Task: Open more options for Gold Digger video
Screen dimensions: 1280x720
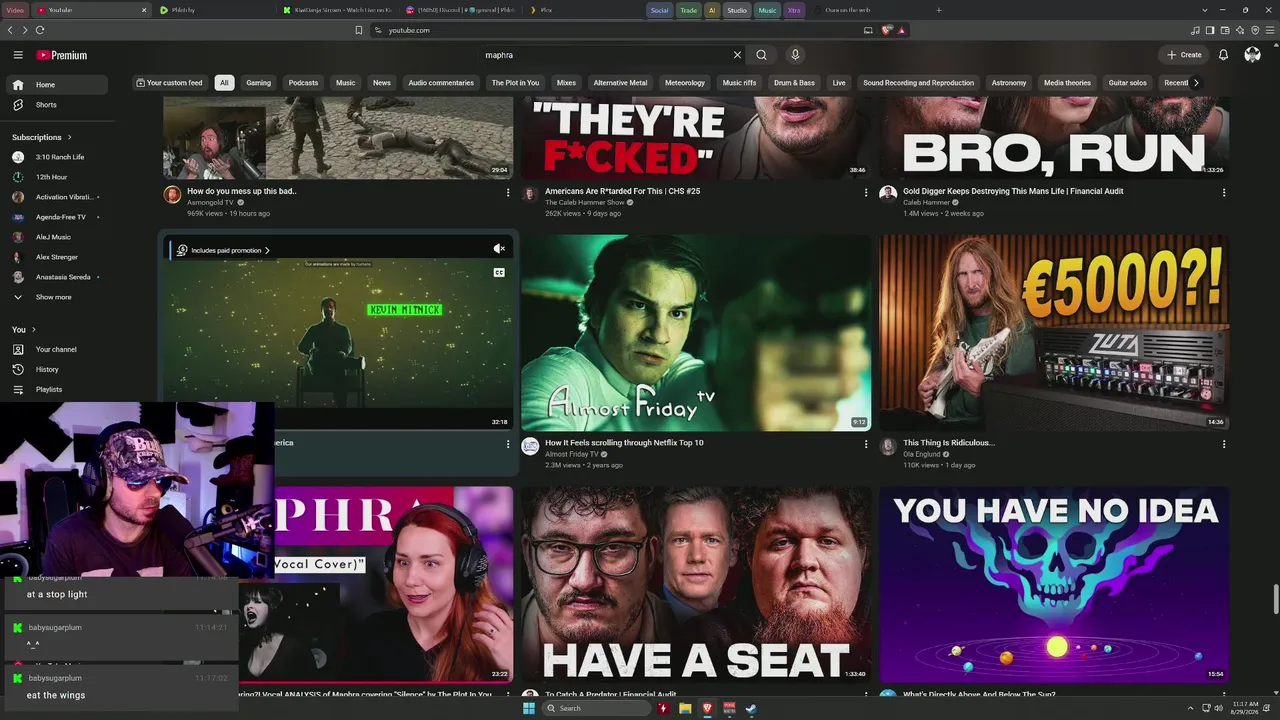Action: [x=1224, y=192]
